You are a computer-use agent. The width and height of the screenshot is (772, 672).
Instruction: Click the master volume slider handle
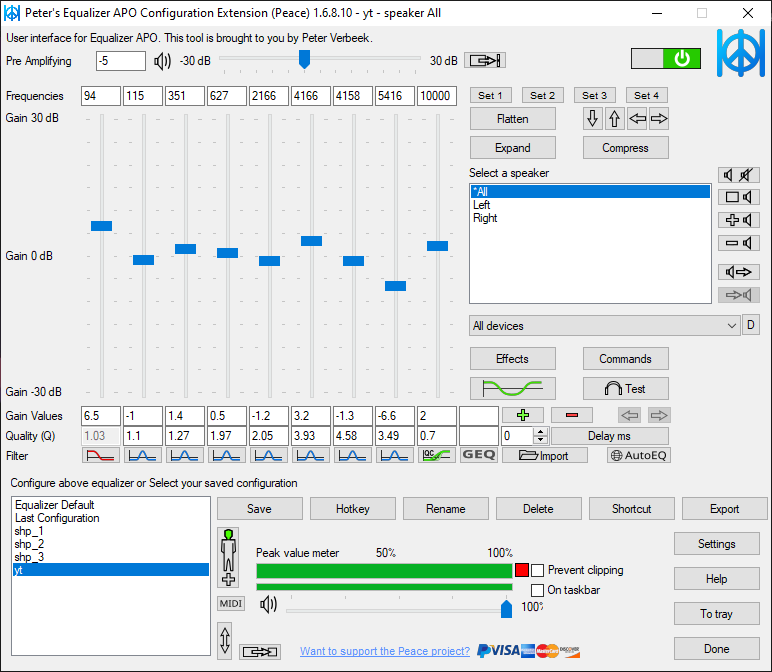pos(506,608)
